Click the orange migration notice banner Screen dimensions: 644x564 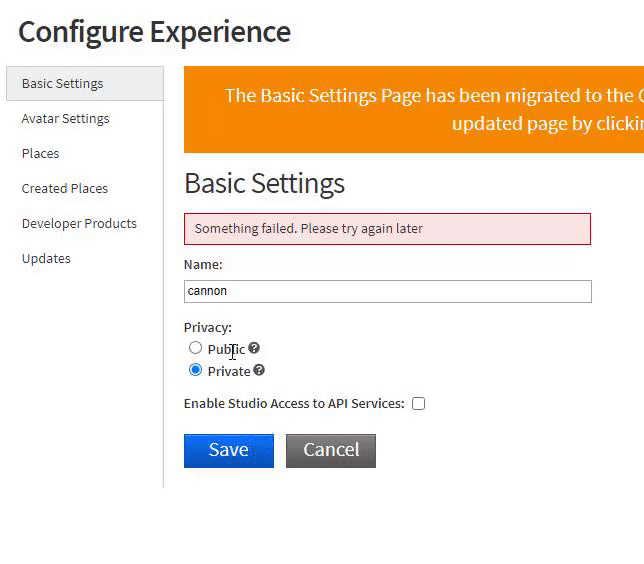click(x=414, y=110)
